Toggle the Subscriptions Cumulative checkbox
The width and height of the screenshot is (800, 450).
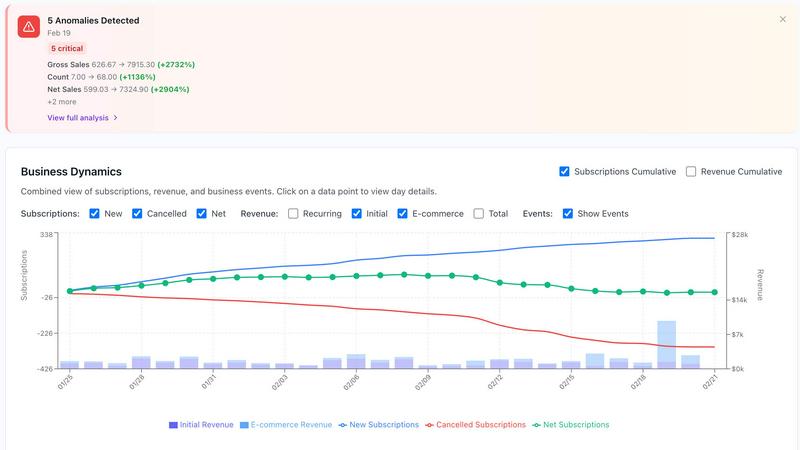565,171
